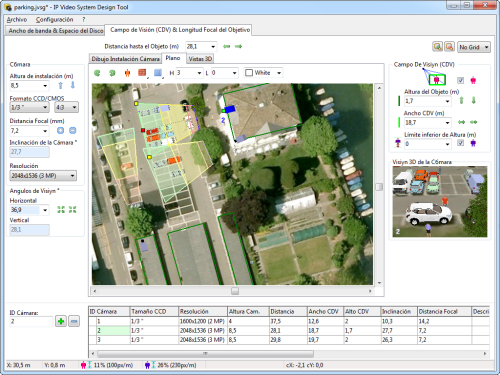Select the red brick wall tool
The width and height of the screenshot is (500, 375).
142,73
